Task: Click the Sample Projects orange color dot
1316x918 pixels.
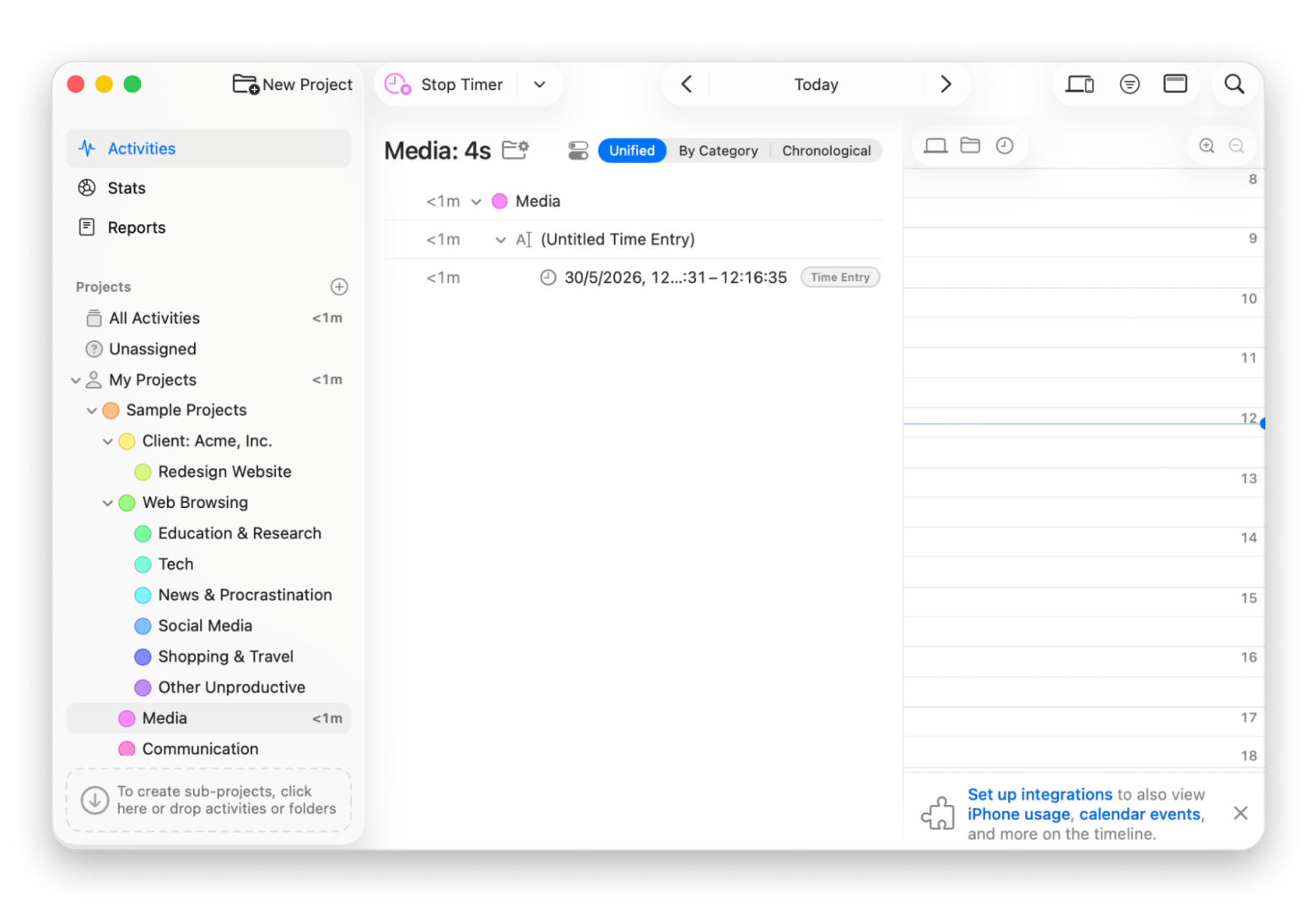Action: tap(111, 411)
